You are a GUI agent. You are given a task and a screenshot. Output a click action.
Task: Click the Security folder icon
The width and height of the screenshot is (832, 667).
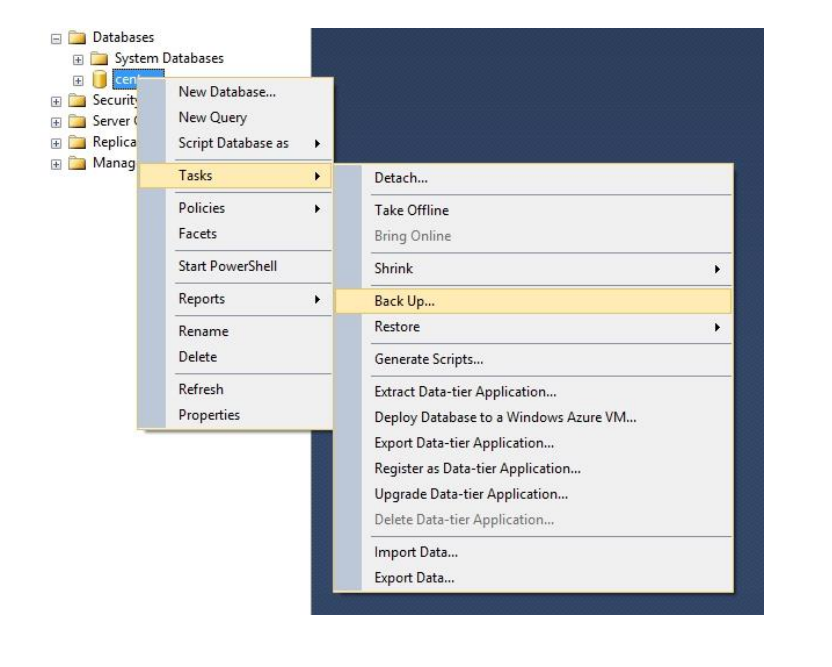coord(77,100)
